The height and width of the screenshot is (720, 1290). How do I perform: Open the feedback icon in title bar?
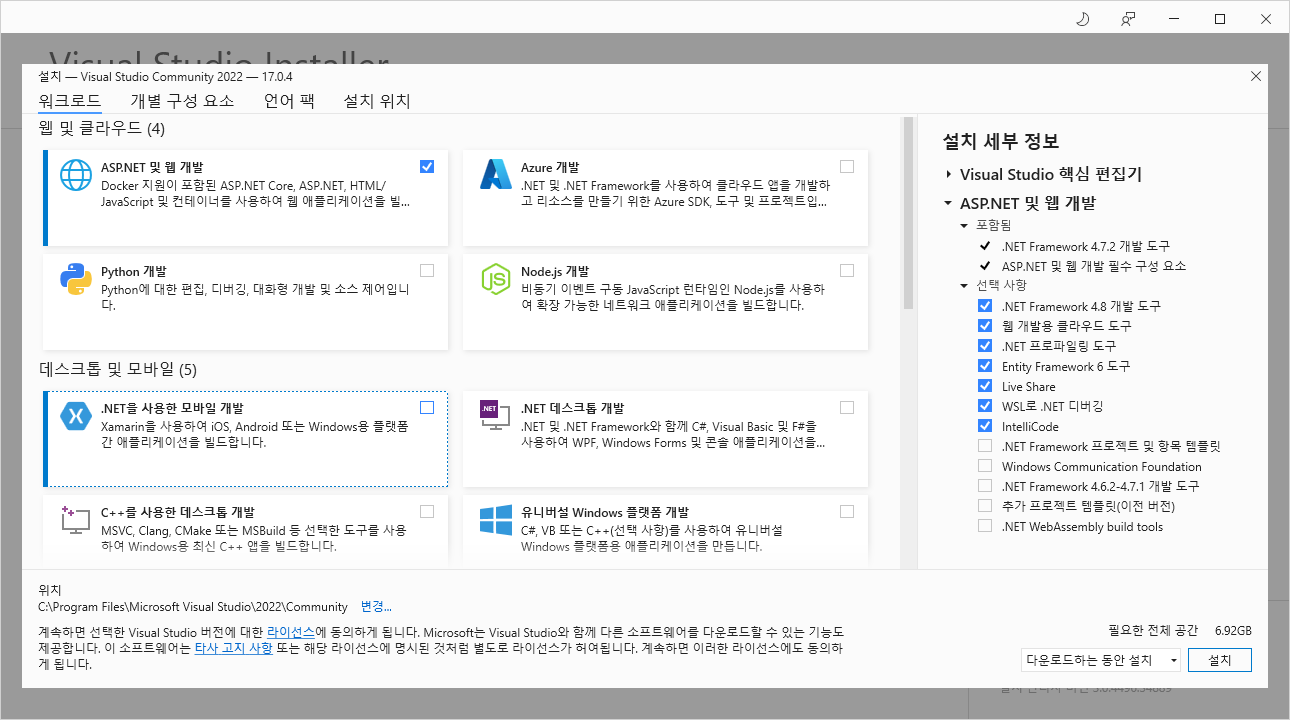(1128, 19)
